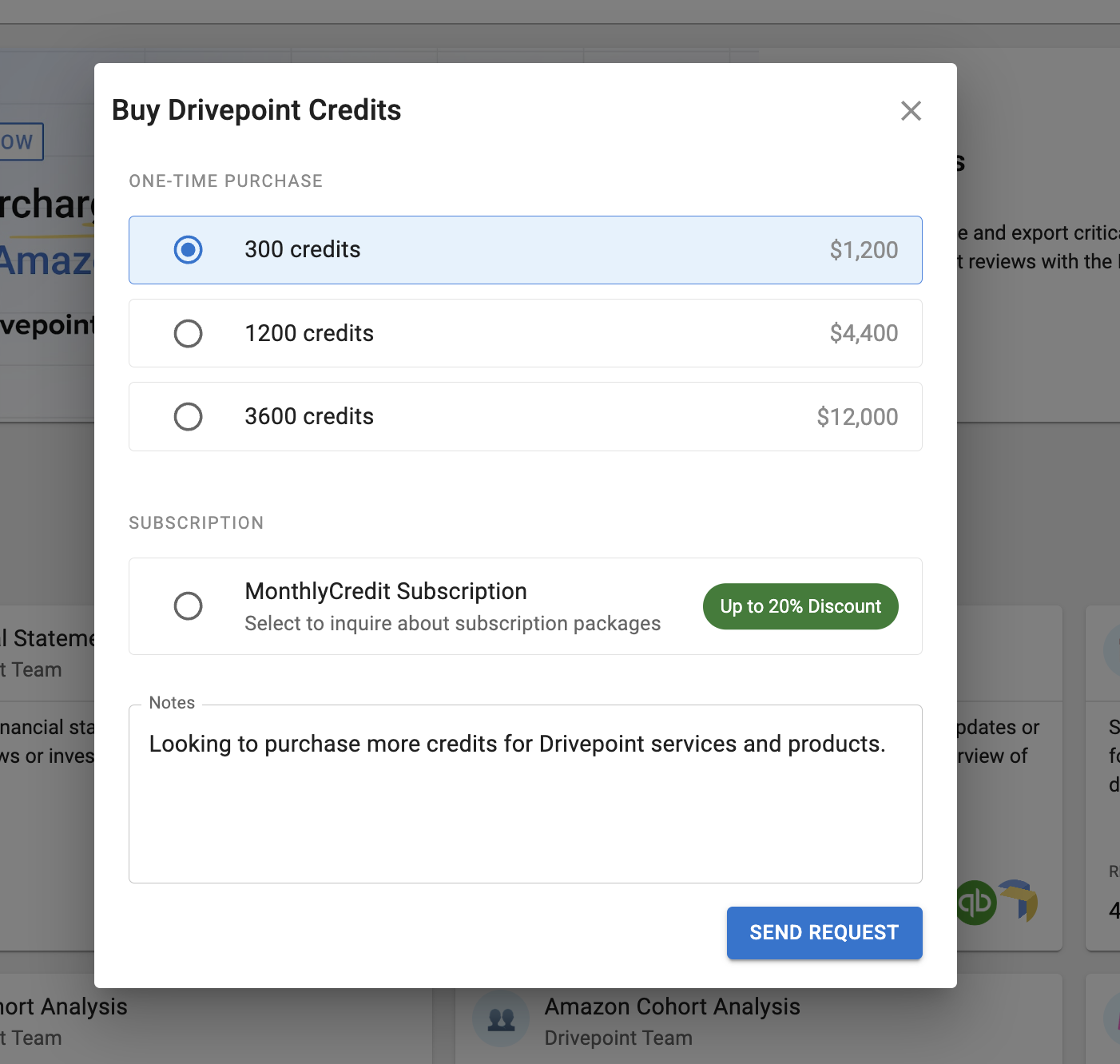Click the green Up to 20% Discount badge
1120x1064 pixels.
click(800, 606)
